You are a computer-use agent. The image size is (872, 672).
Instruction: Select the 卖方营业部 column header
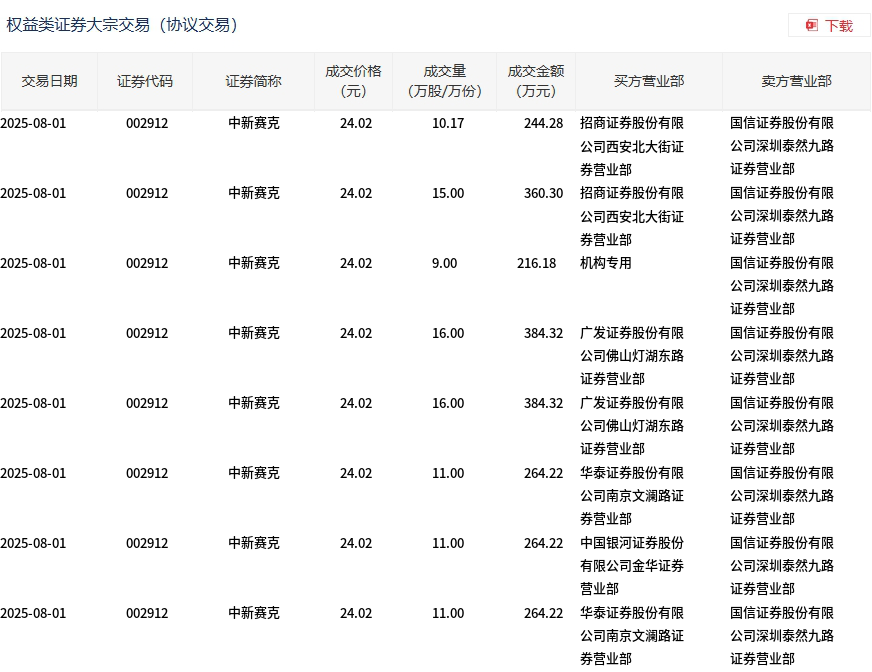(x=796, y=82)
